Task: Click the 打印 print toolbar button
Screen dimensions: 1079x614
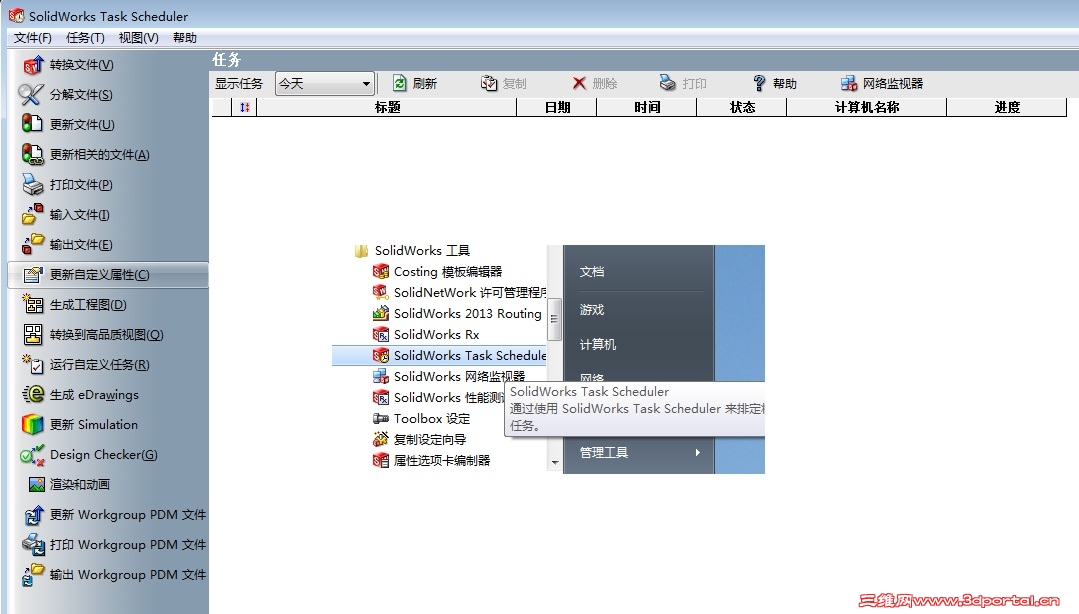Action: (683, 83)
